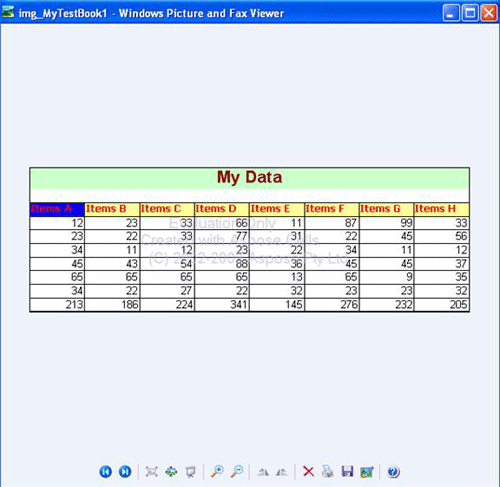Viewport: 500px width, 487px height.
Task: Click the Items H column header
Action: [441, 209]
